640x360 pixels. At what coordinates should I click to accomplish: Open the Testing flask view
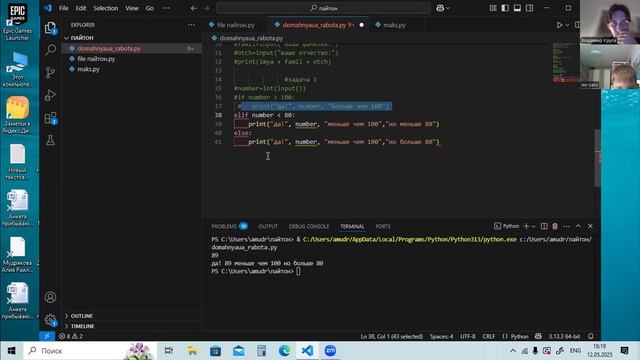[x=50, y=140]
